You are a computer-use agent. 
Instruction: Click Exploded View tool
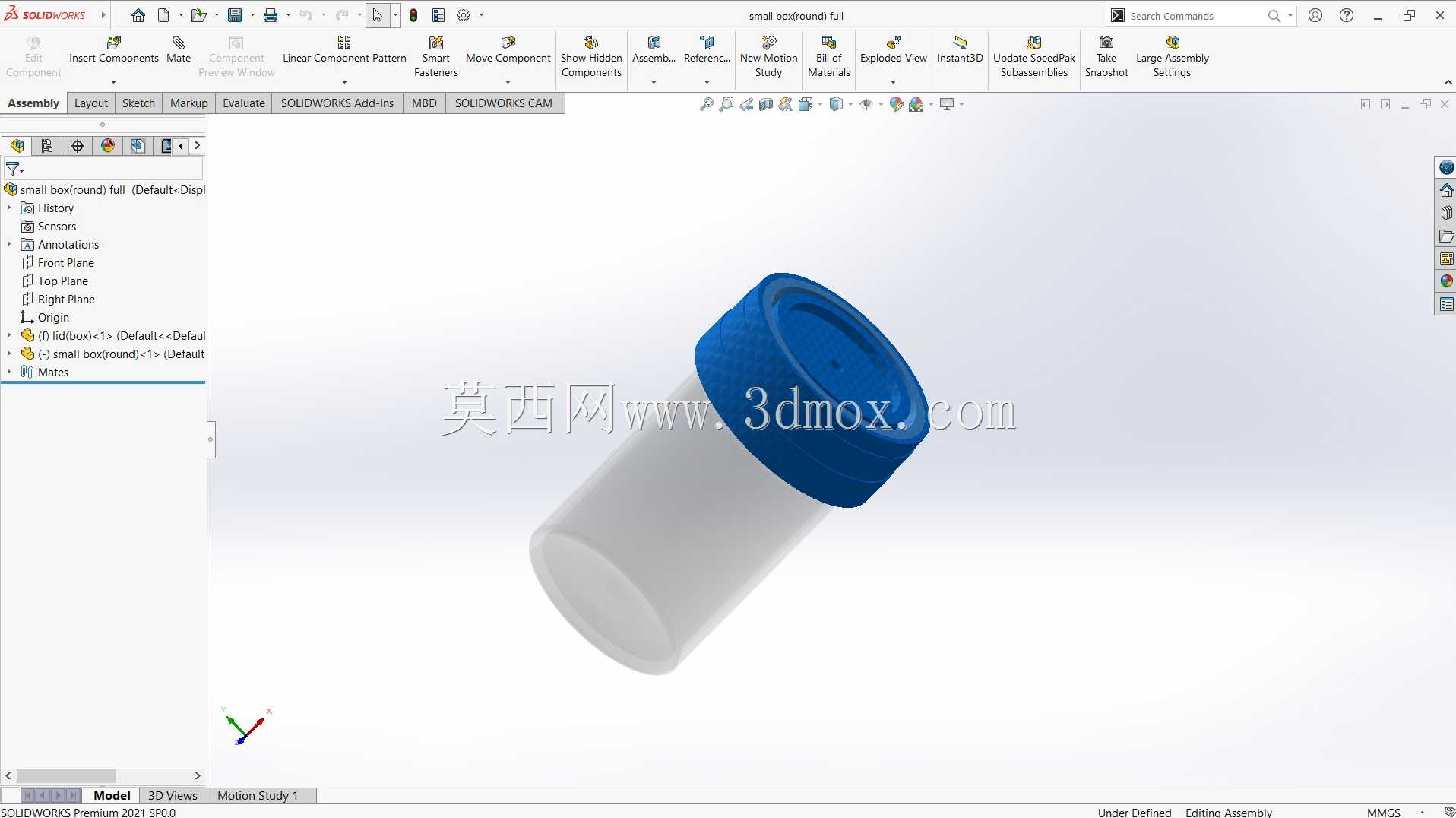click(x=894, y=50)
